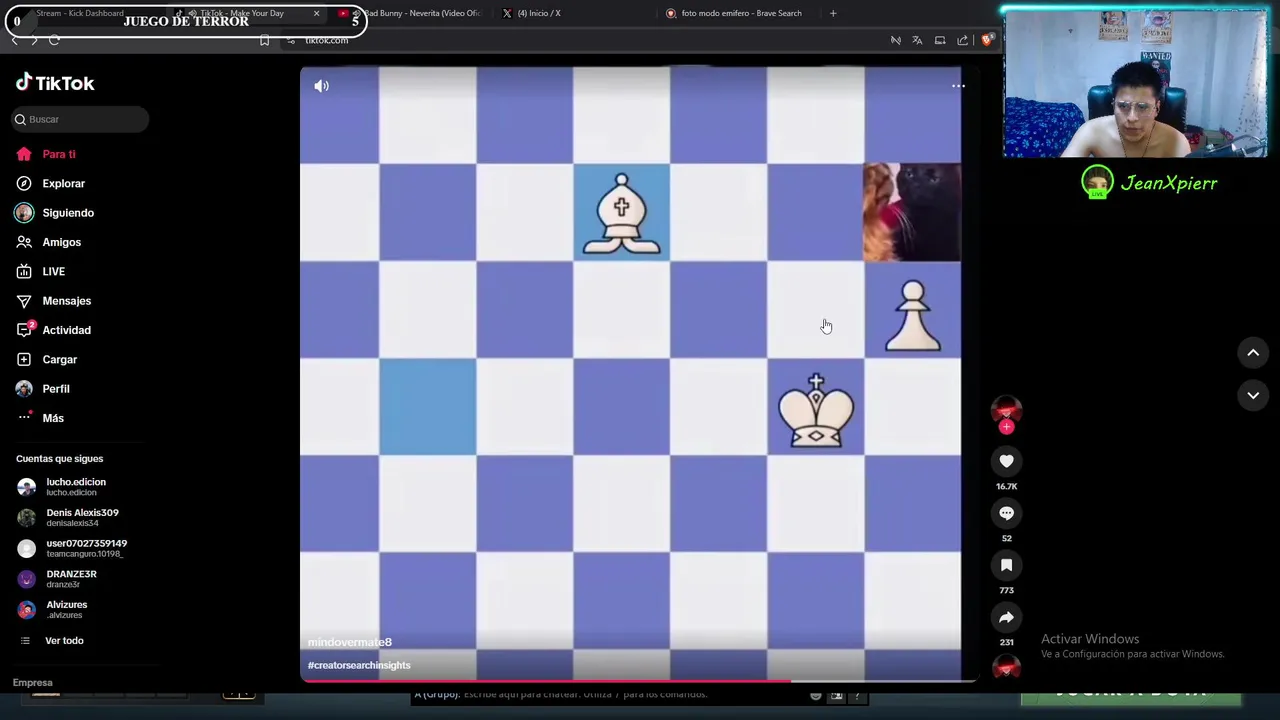
Task: Open the video three-dots options menu
Action: [x=958, y=86]
